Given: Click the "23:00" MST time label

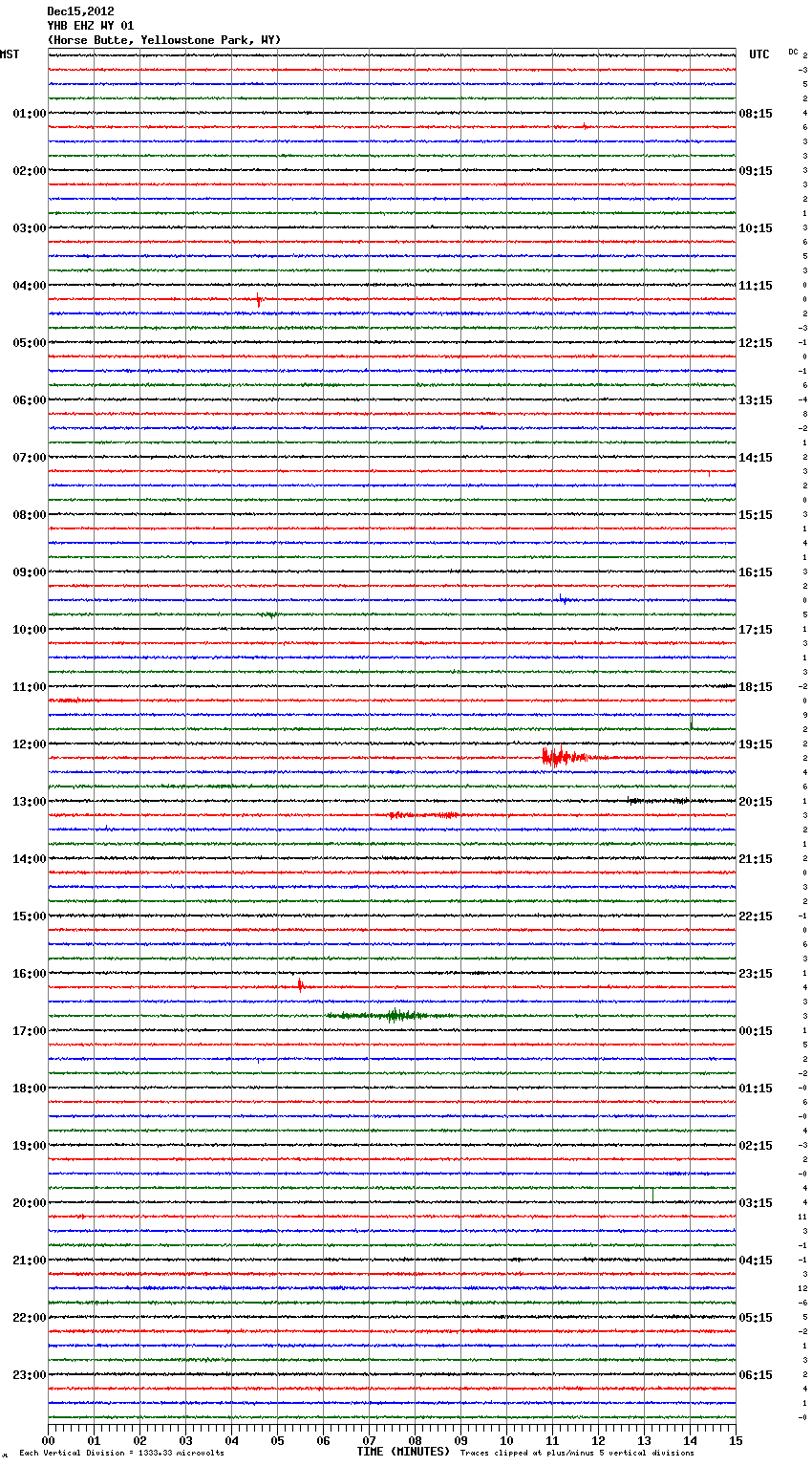Looking at the screenshot, I should (x=30, y=1375).
